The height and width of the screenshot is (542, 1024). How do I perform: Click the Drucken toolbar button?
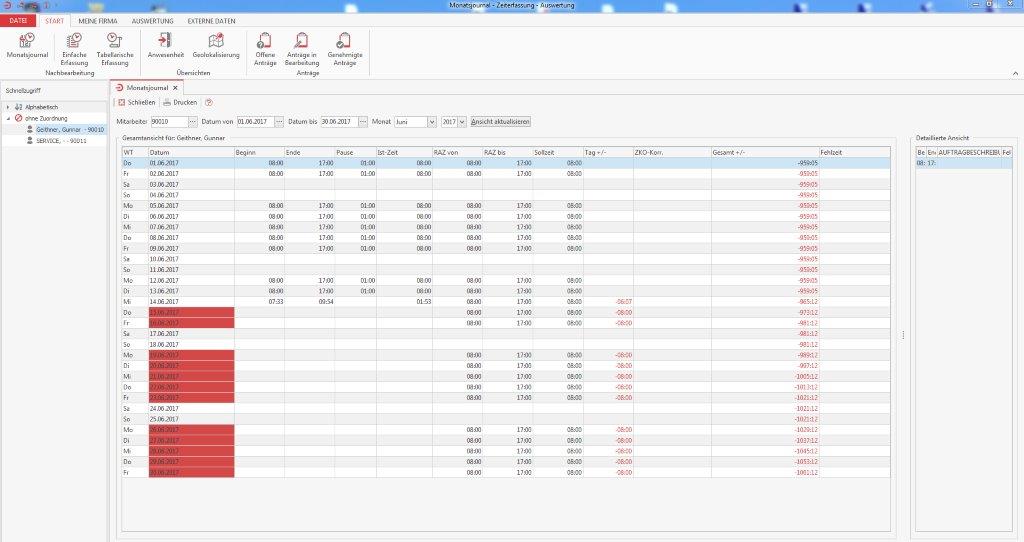(180, 103)
